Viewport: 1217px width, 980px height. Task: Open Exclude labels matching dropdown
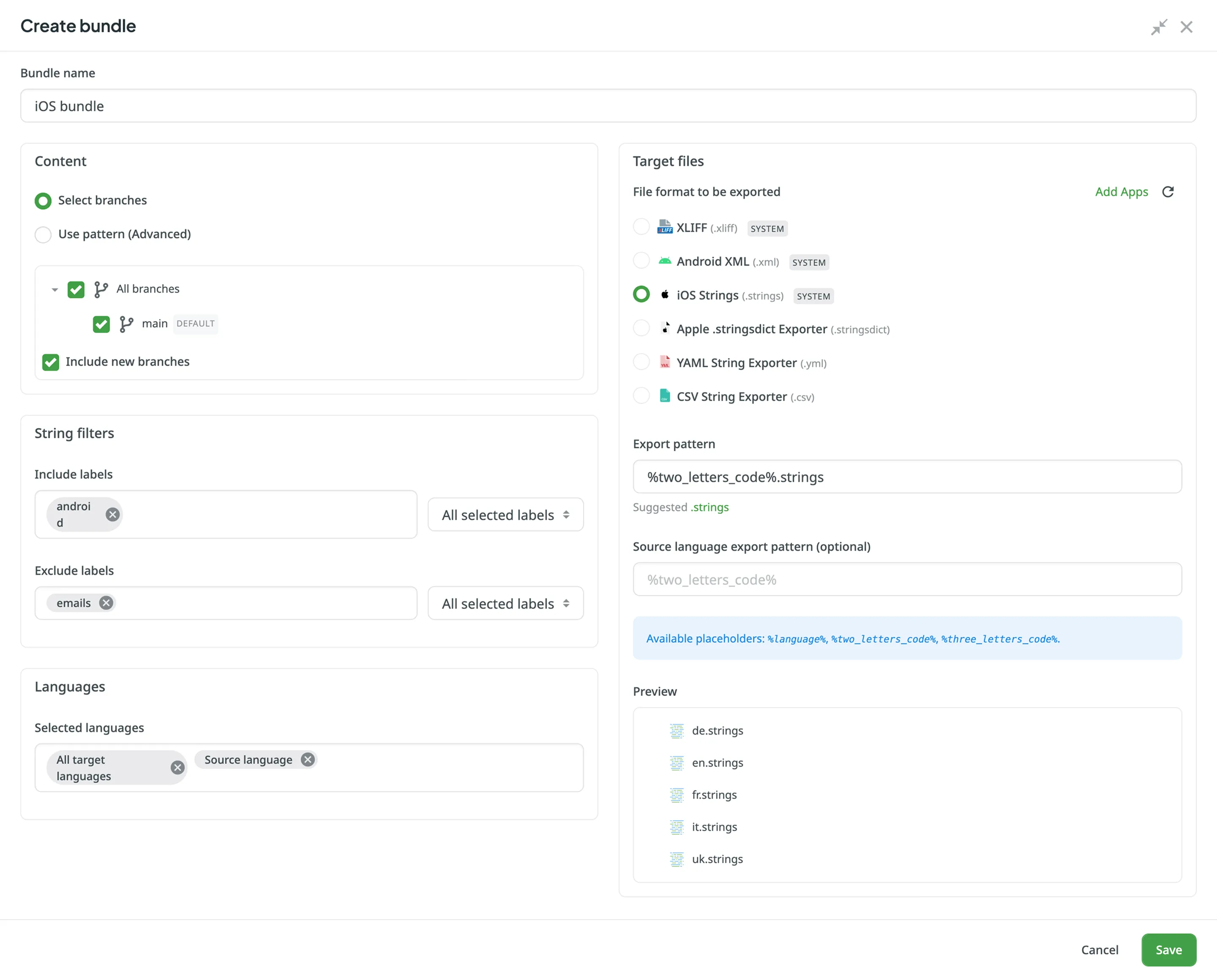(x=505, y=604)
